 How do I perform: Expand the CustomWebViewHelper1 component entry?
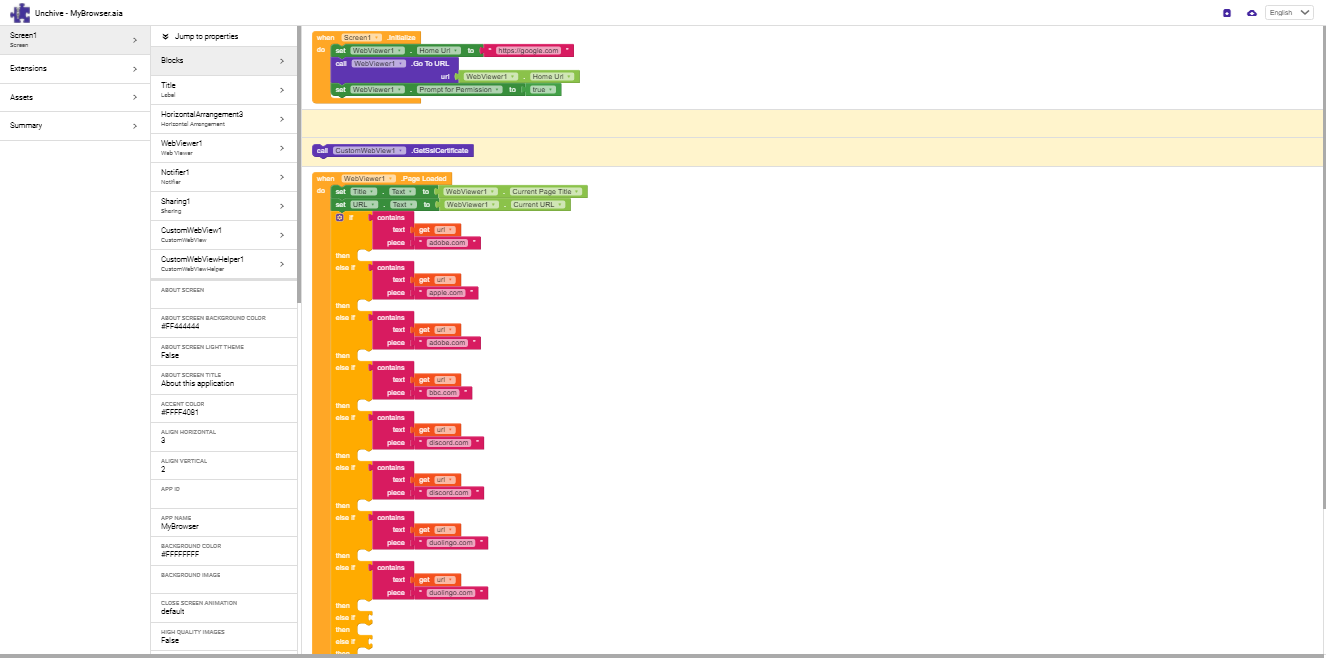pyautogui.click(x=222, y=263)
